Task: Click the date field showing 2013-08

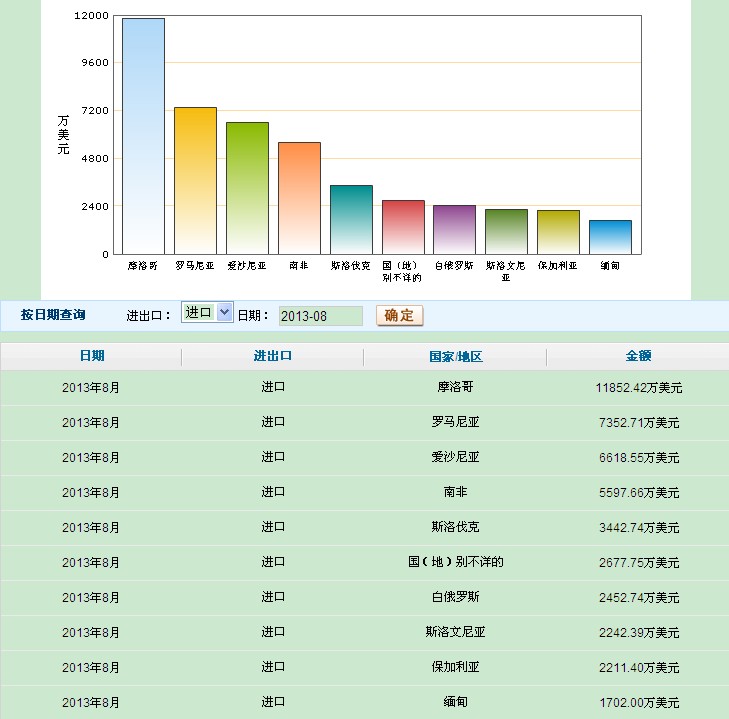Action: pyautogui.click(x=320, y=316)
